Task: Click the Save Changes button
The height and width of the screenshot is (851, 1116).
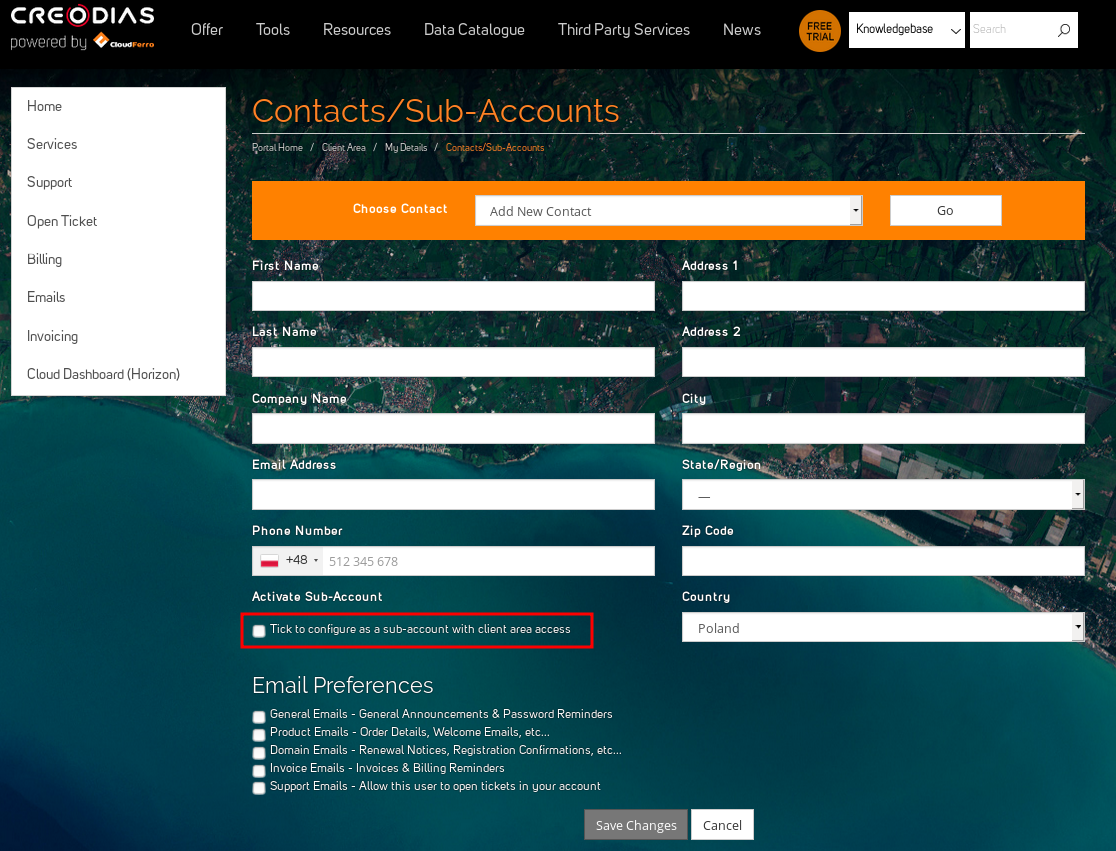Action: pos(636,825)
